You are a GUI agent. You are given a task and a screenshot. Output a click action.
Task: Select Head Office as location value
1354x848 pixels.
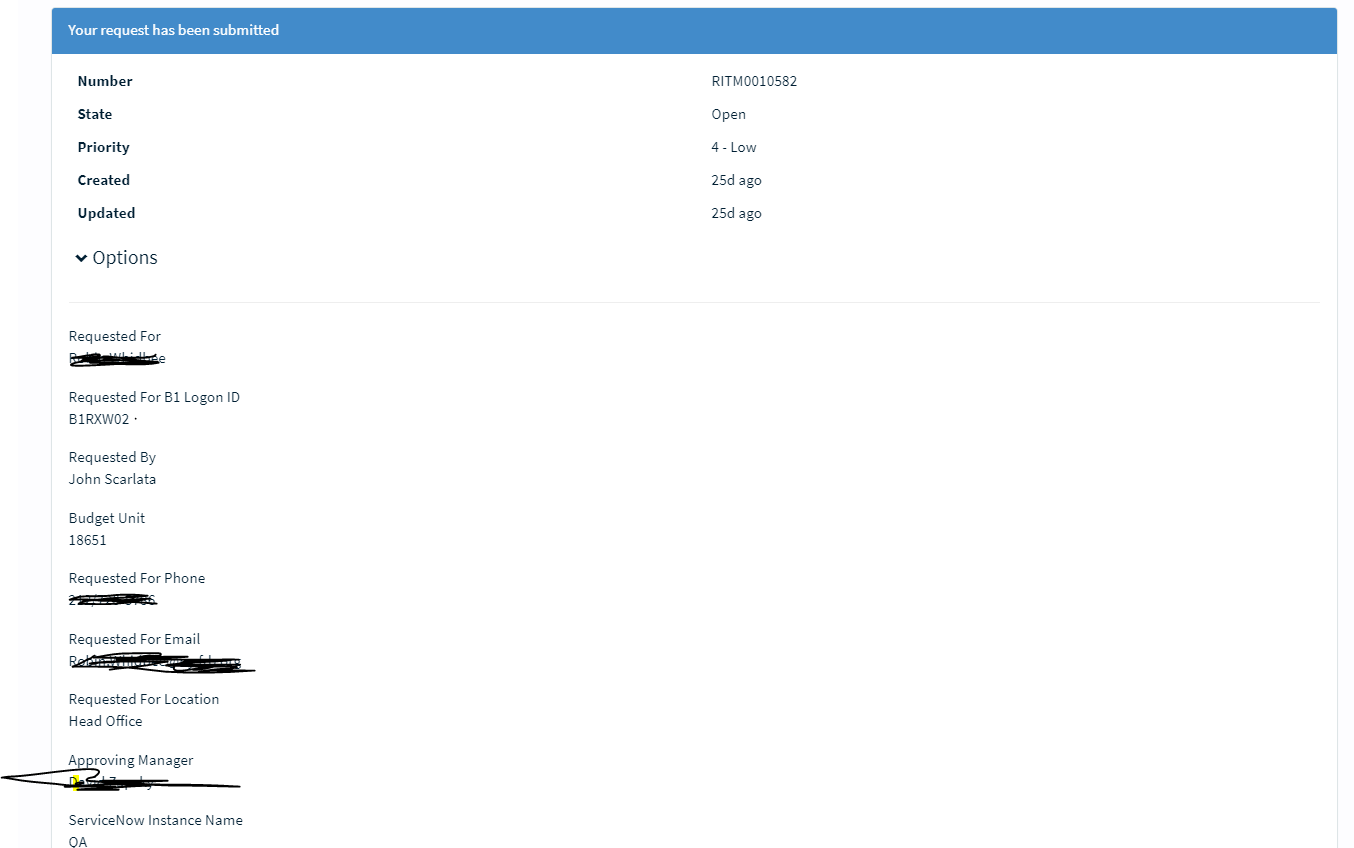coord(105,721)
